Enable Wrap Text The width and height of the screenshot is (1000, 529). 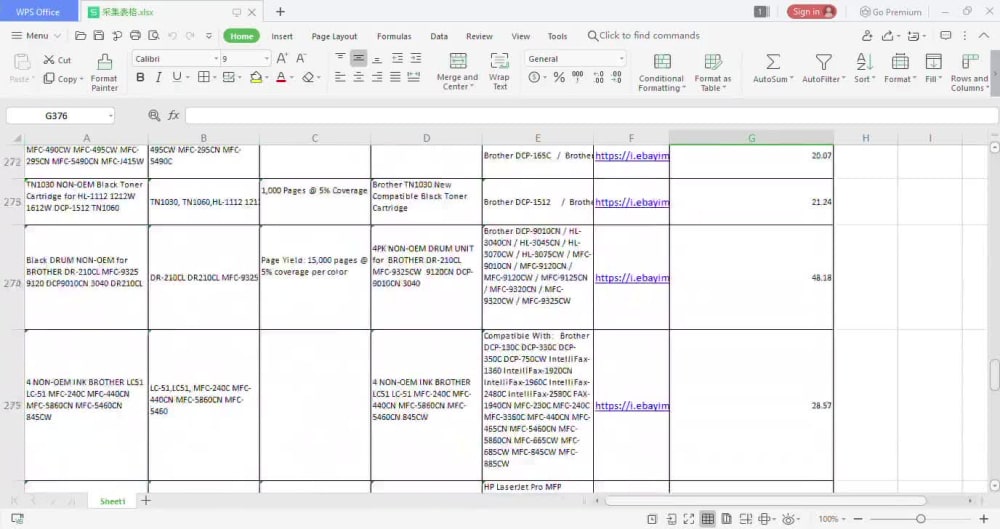click(499, 72)
